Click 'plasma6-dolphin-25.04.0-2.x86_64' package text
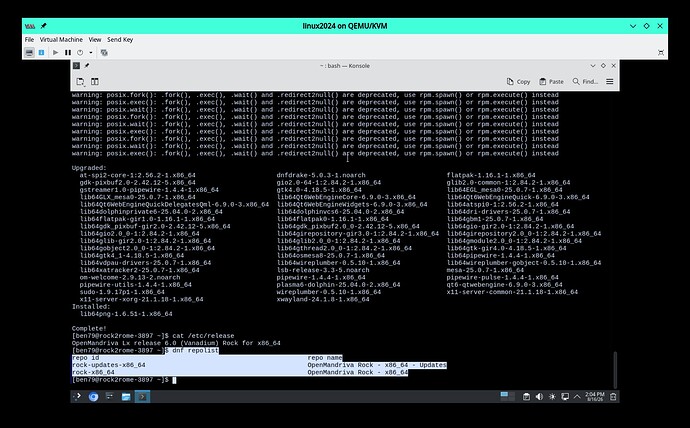 pos(338,285)
